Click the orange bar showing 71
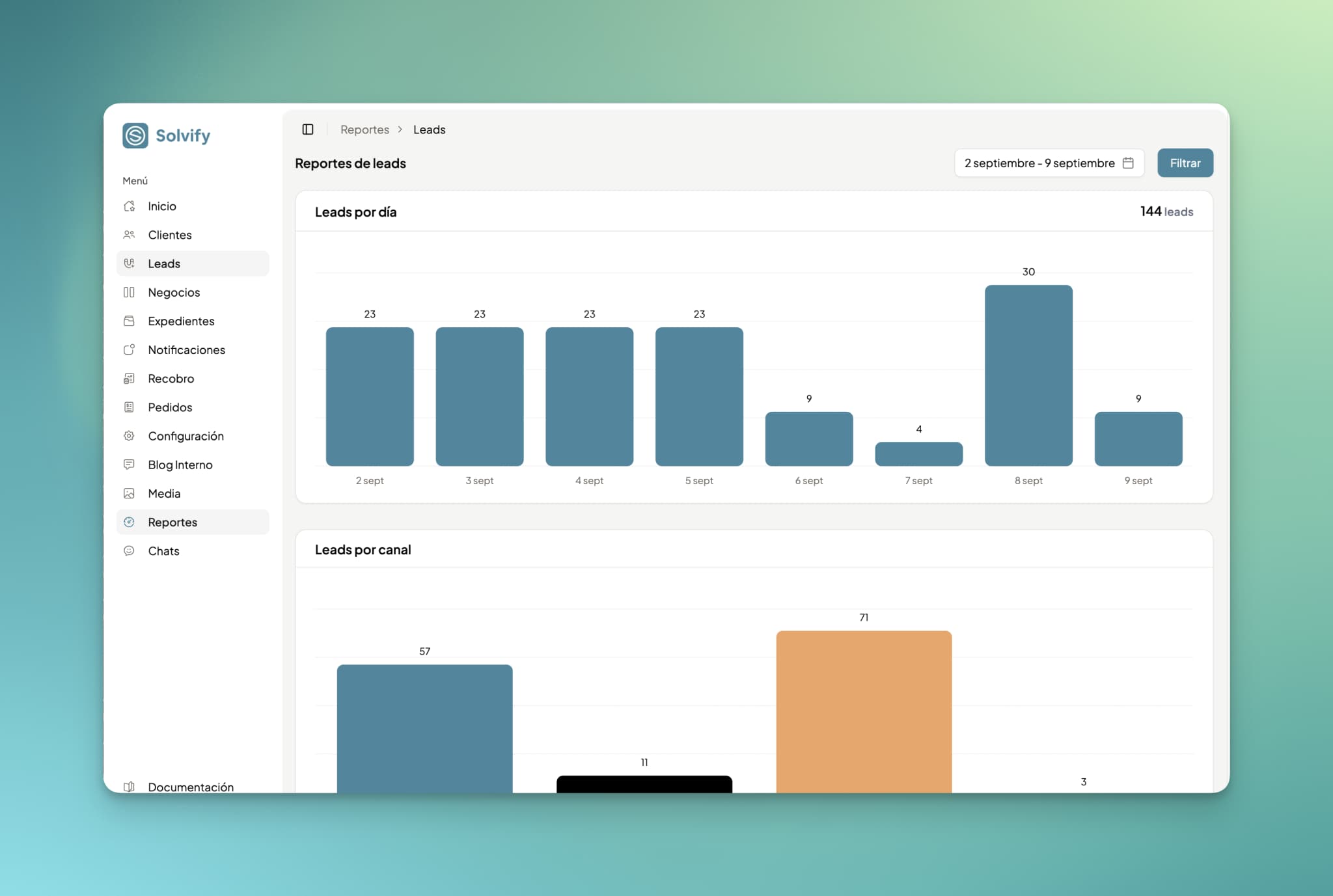Screen dimensions: 1333x896 coord(864,711)
